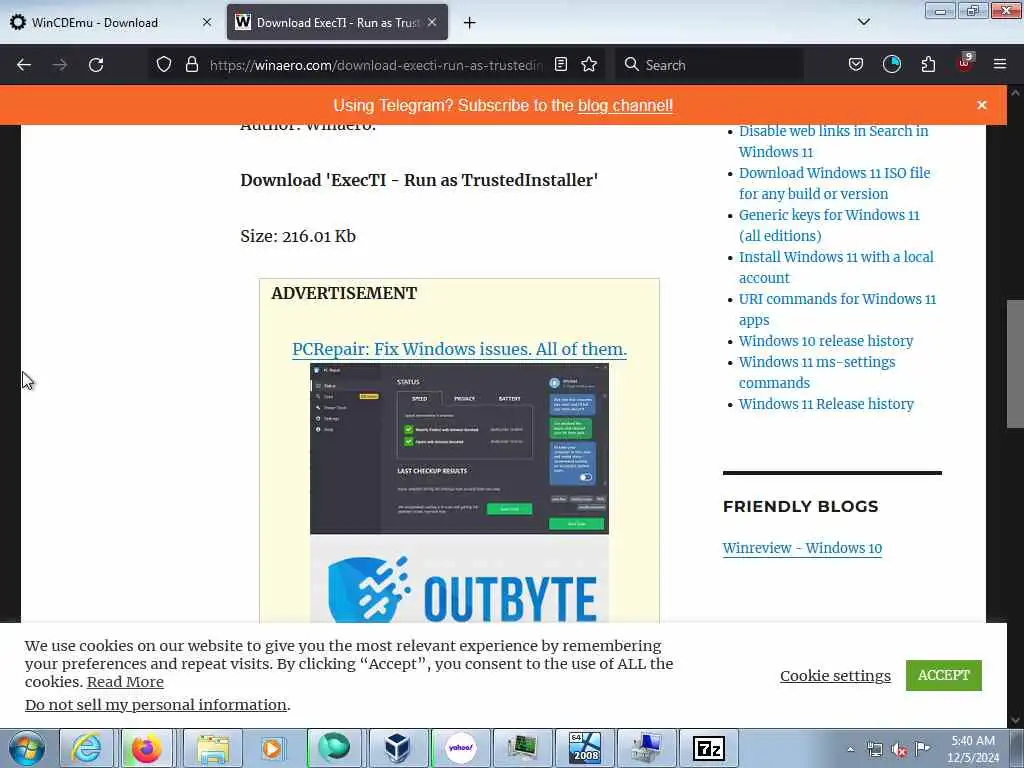
Task: Show hidden system tray icons
Action: 850,750
